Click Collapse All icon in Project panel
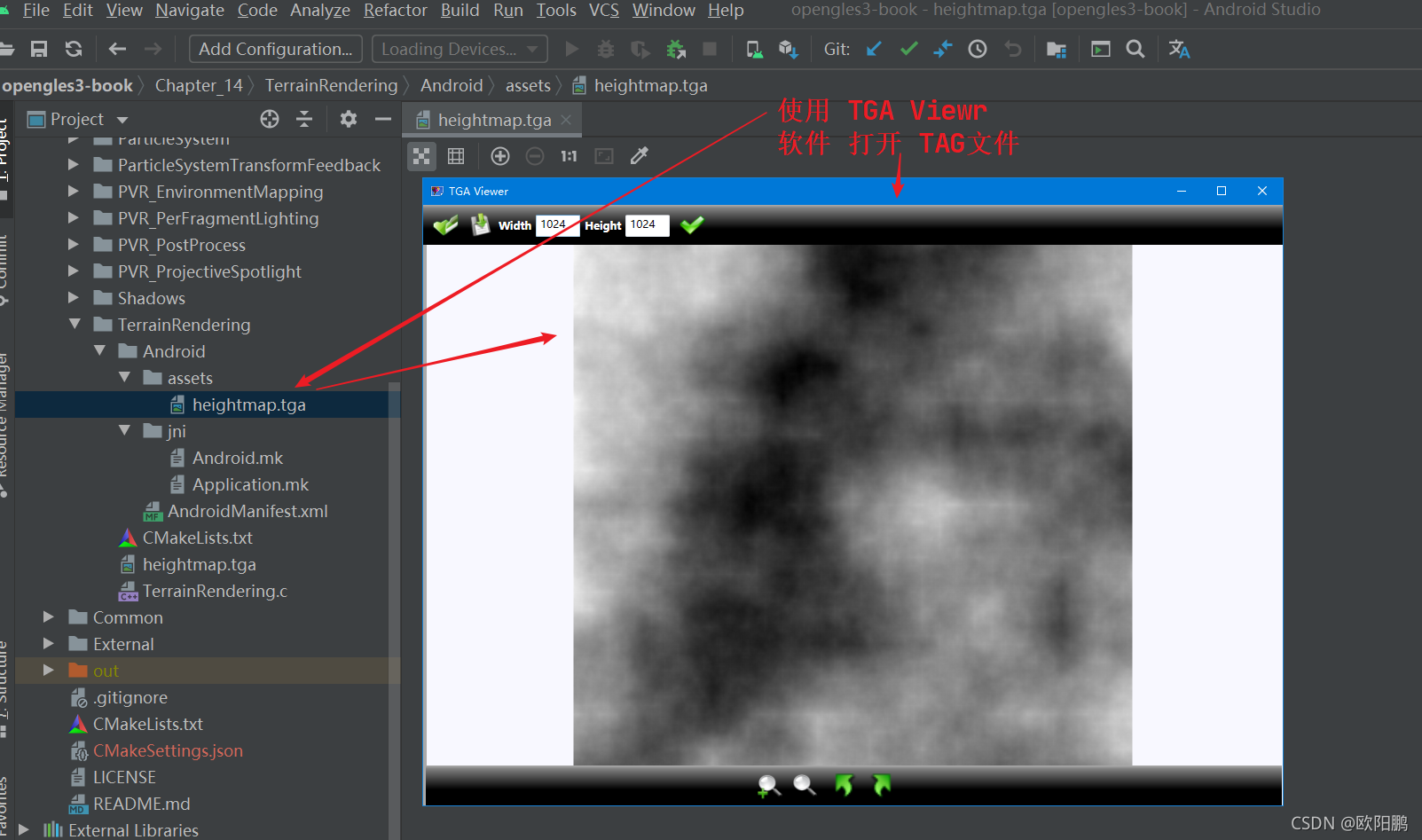 (304, 119)
